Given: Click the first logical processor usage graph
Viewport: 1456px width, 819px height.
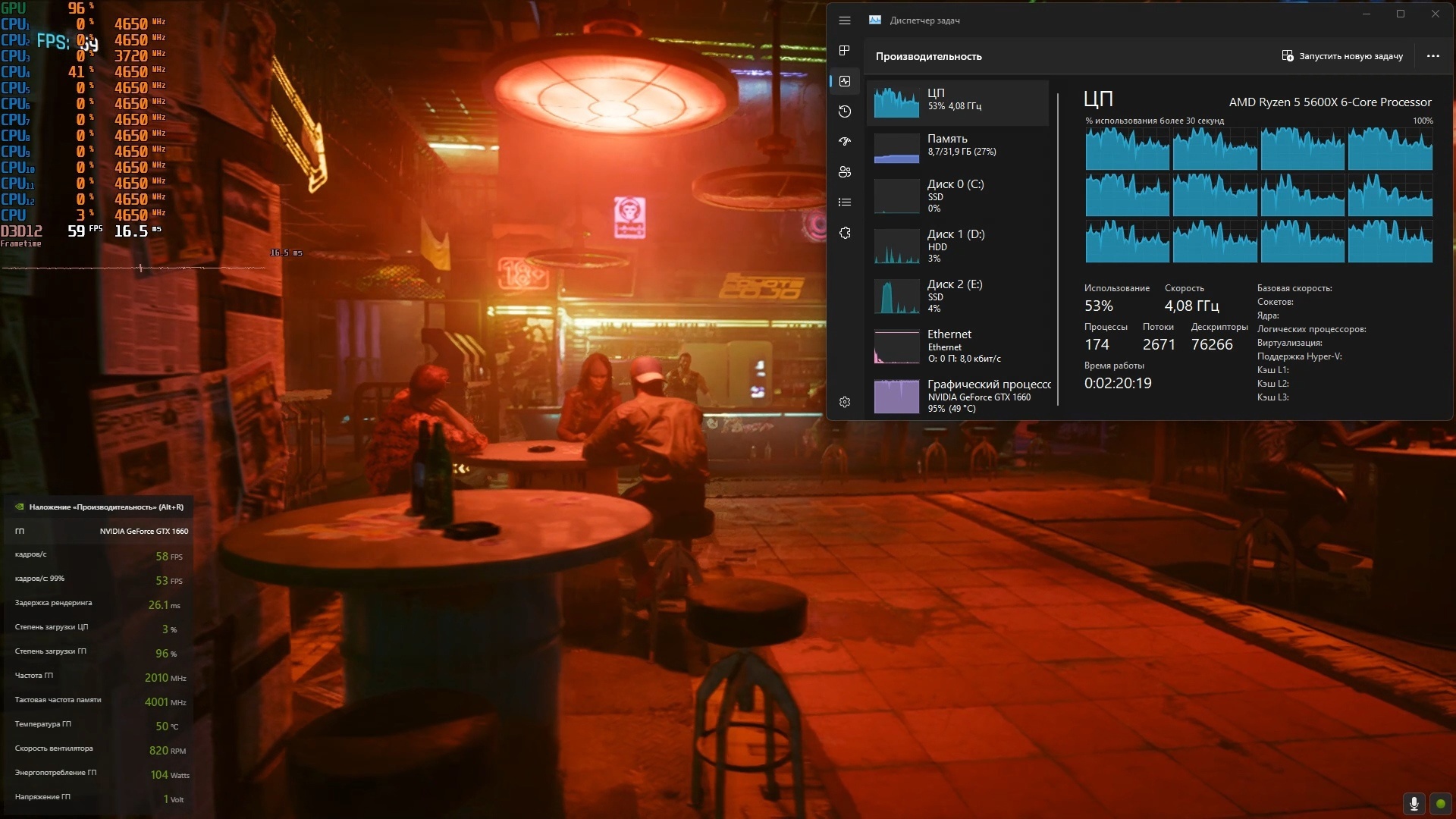Looking at the screenshot, I should coord(1127,149).
